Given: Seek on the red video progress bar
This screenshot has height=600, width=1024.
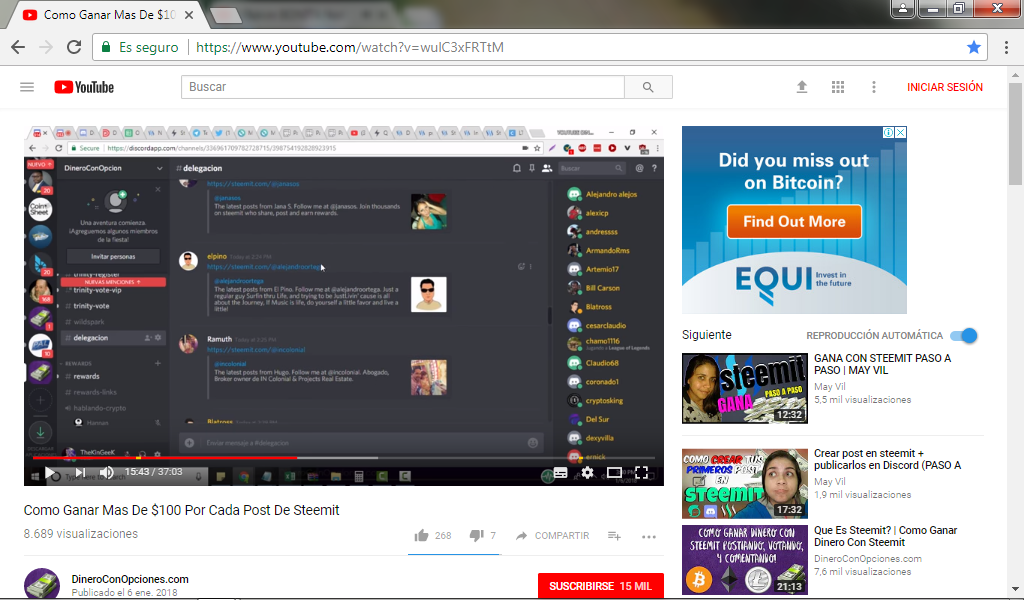Looking at the screenshot, I should [344, 458].
